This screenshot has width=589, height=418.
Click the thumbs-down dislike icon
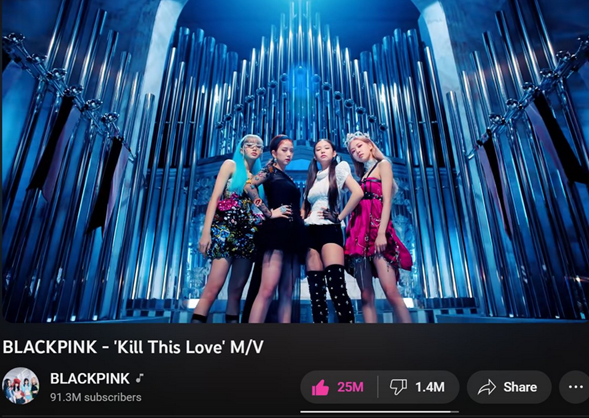(x=398, y=387)
